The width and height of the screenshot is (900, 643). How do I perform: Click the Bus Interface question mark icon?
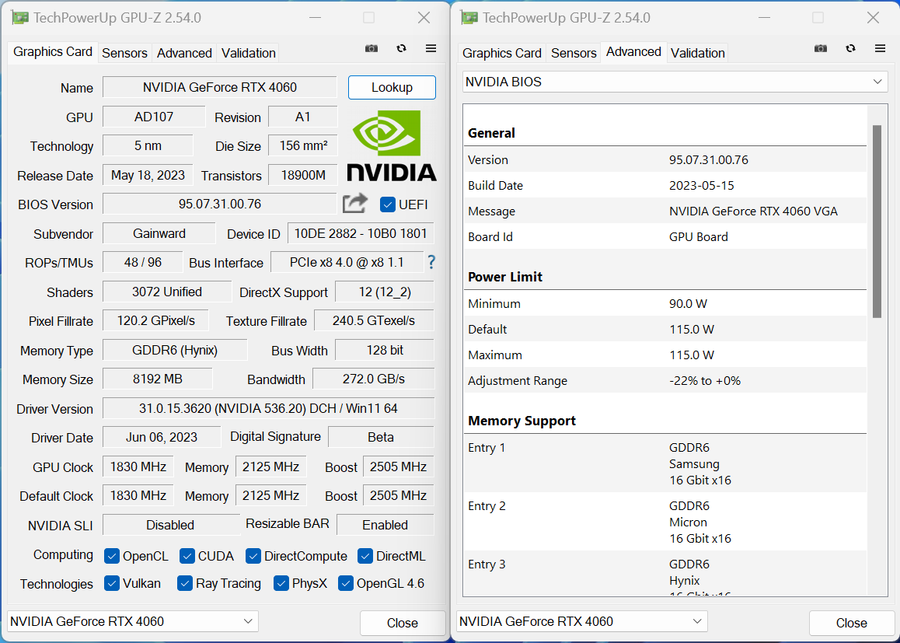(431, 262)
